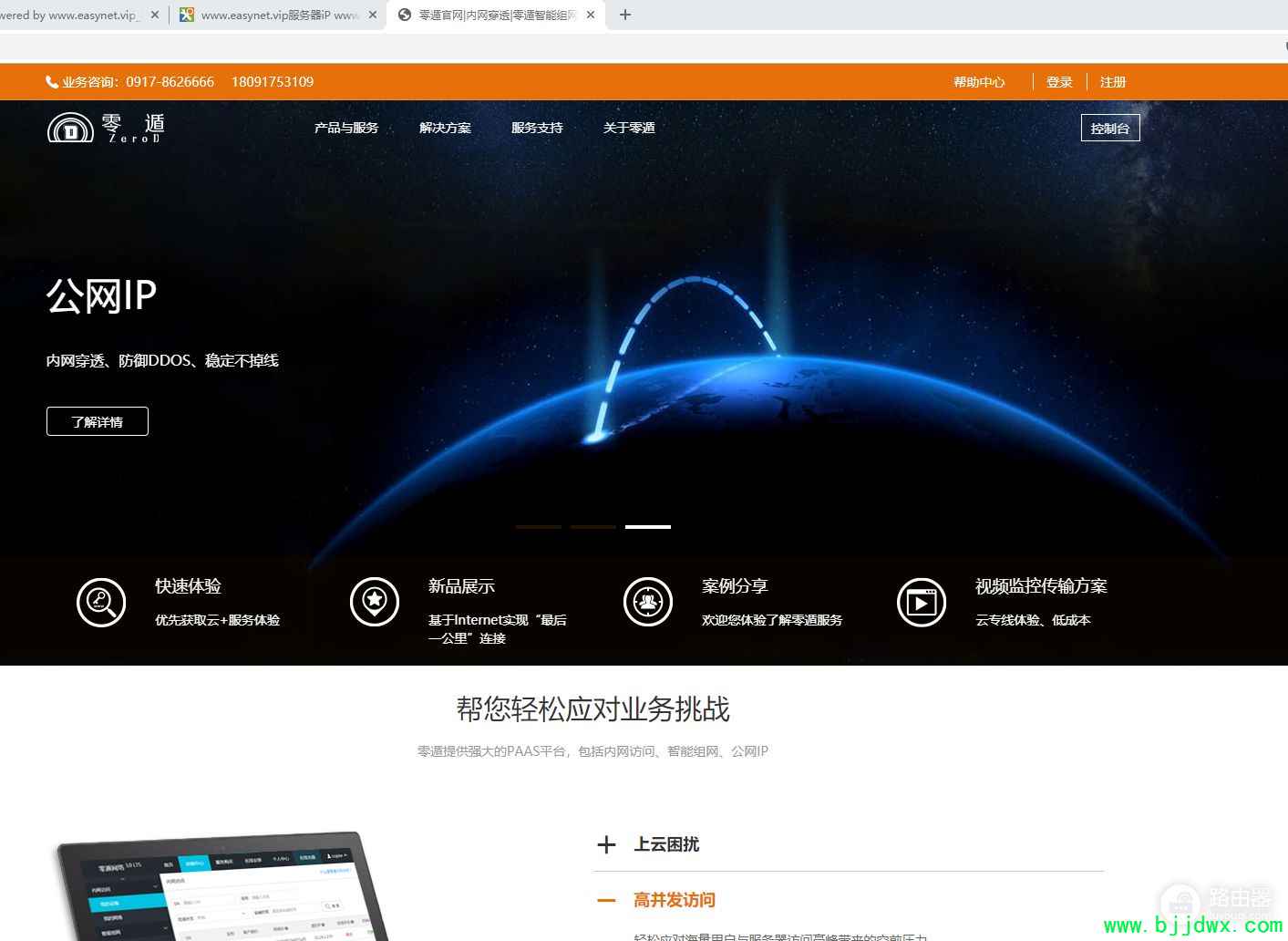Viewport: 1288px width, 941px height.
Task: Open 服务支持 menu
Action: [x=537, y=128]
